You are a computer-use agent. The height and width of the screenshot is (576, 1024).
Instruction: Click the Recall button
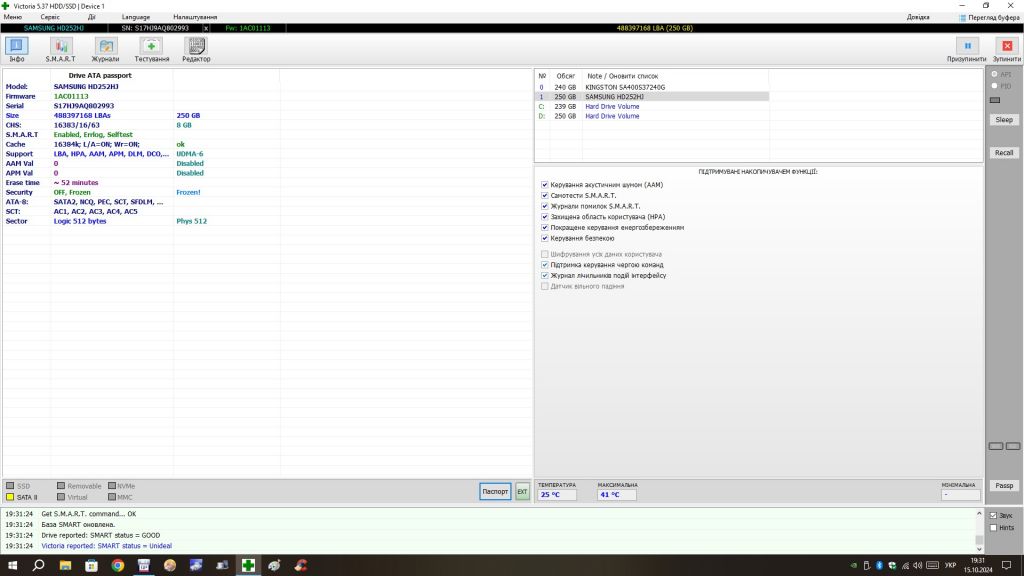tap(1004, 153)
